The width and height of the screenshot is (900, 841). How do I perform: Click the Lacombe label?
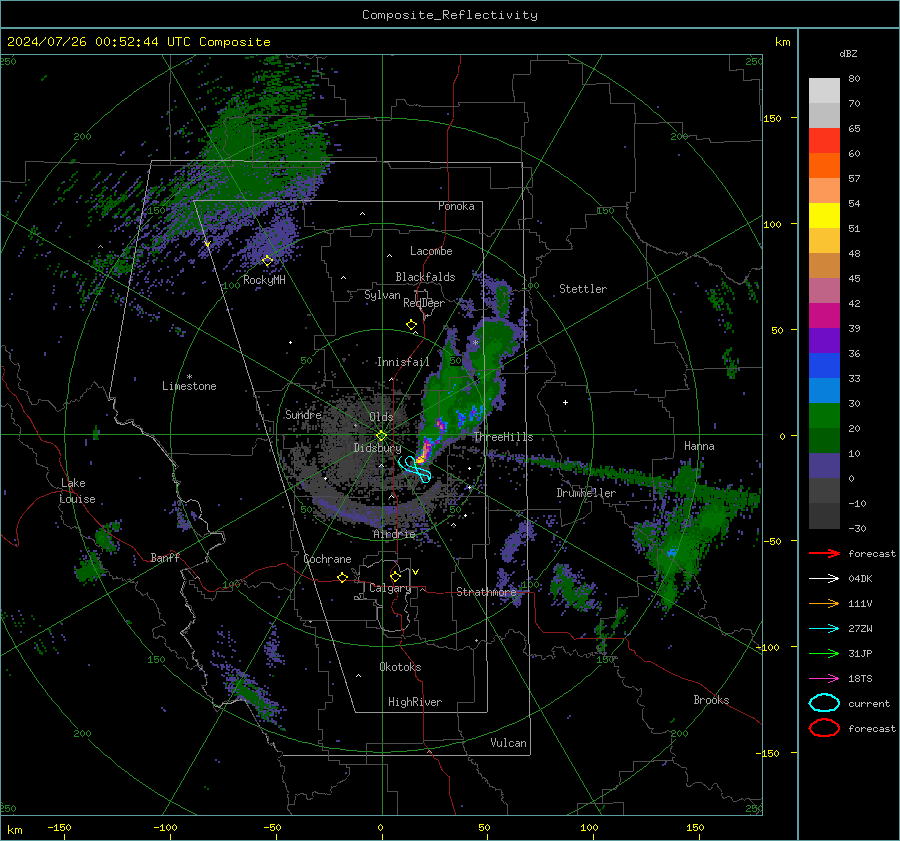[x=431, y=251]
